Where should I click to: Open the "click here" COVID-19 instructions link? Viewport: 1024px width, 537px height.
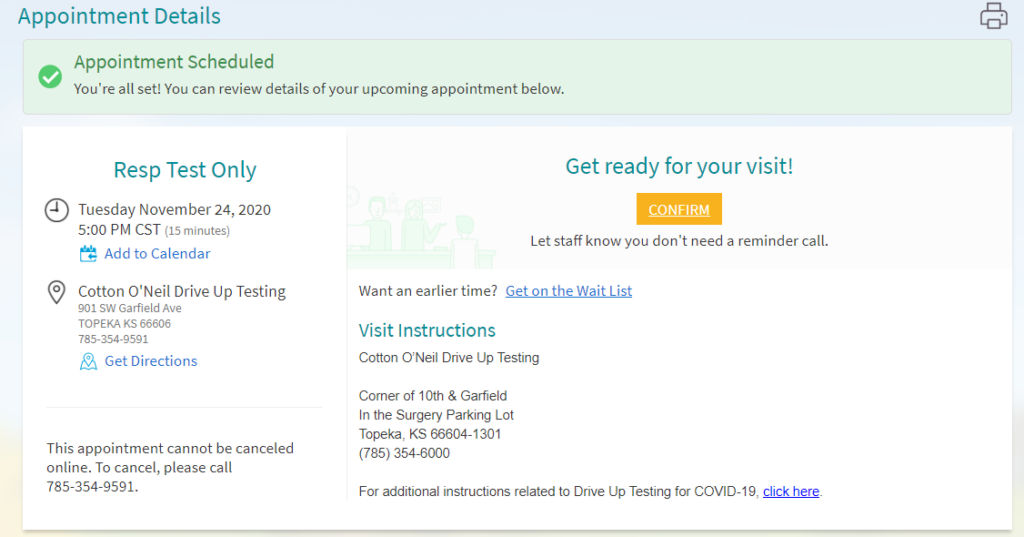pos(791,492)
